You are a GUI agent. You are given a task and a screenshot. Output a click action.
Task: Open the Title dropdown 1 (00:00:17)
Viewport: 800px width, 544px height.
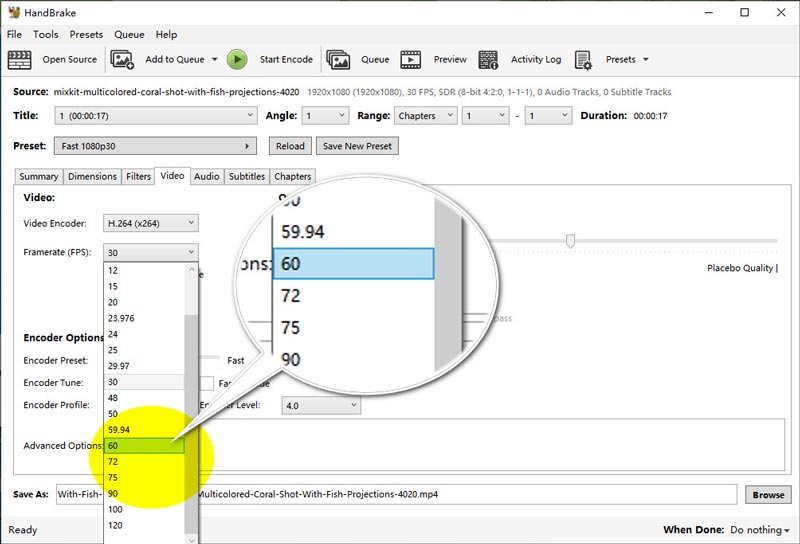click(x=155, y=116)
